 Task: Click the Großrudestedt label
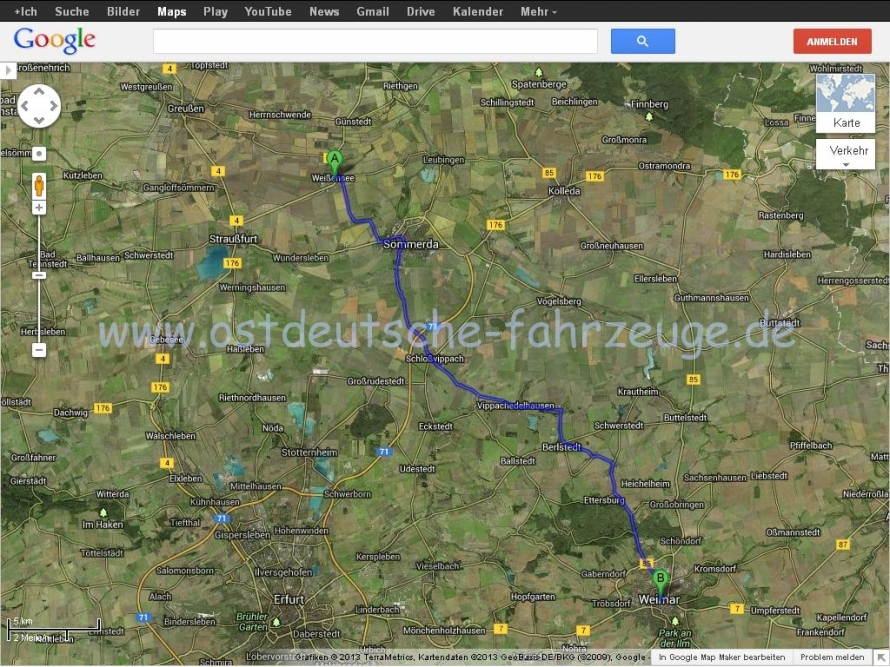click(x=376, y=381)
